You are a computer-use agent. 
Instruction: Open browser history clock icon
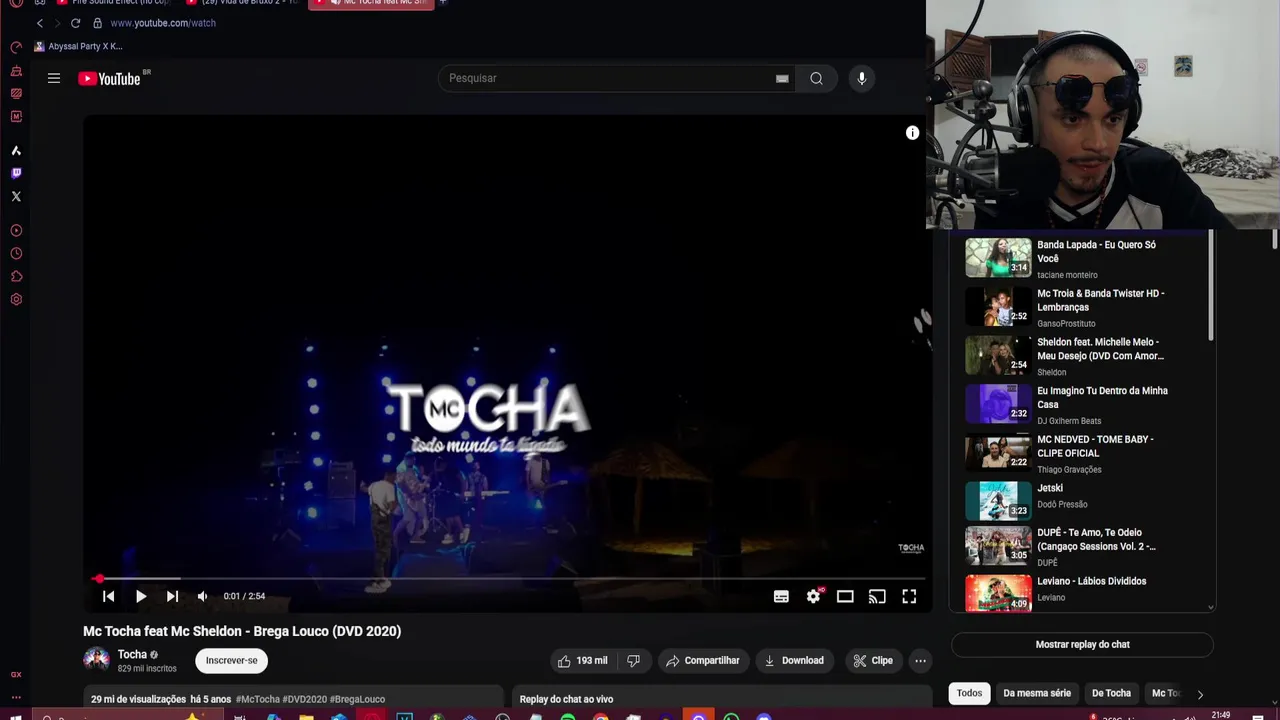click(16, 254)
